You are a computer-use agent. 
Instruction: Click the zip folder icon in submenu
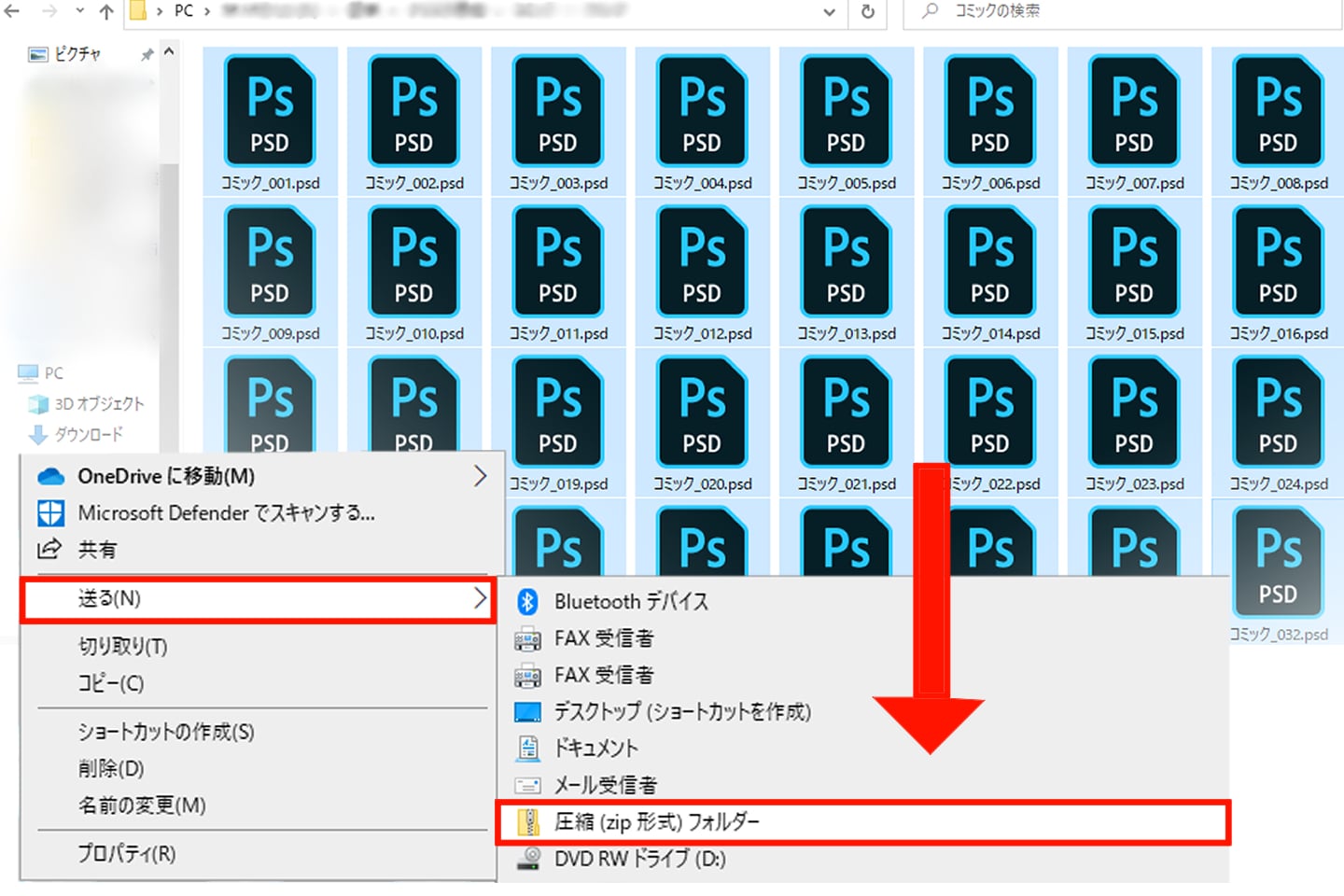point(528,822)
